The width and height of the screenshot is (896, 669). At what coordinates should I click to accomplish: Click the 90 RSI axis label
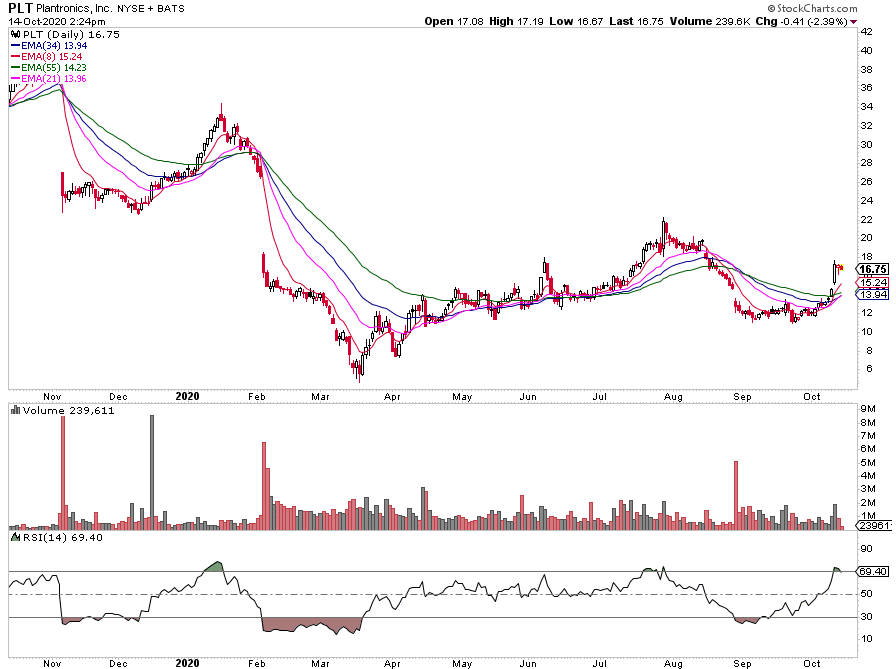tap(867, 548)
